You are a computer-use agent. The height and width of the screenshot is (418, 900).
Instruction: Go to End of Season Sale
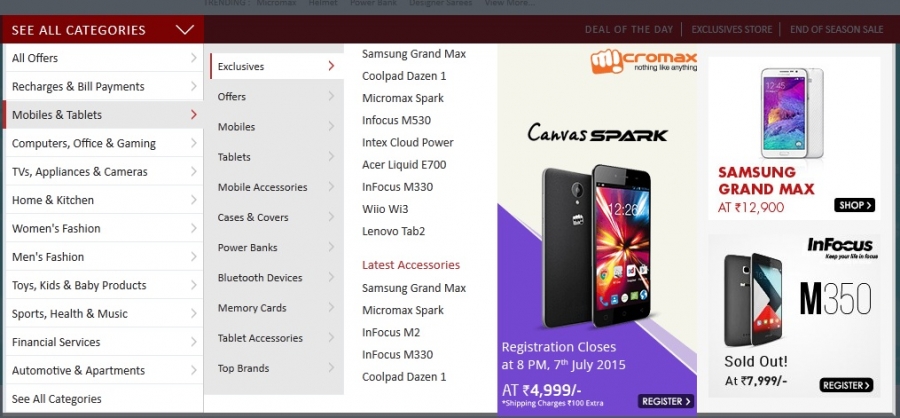click(836, 29)
